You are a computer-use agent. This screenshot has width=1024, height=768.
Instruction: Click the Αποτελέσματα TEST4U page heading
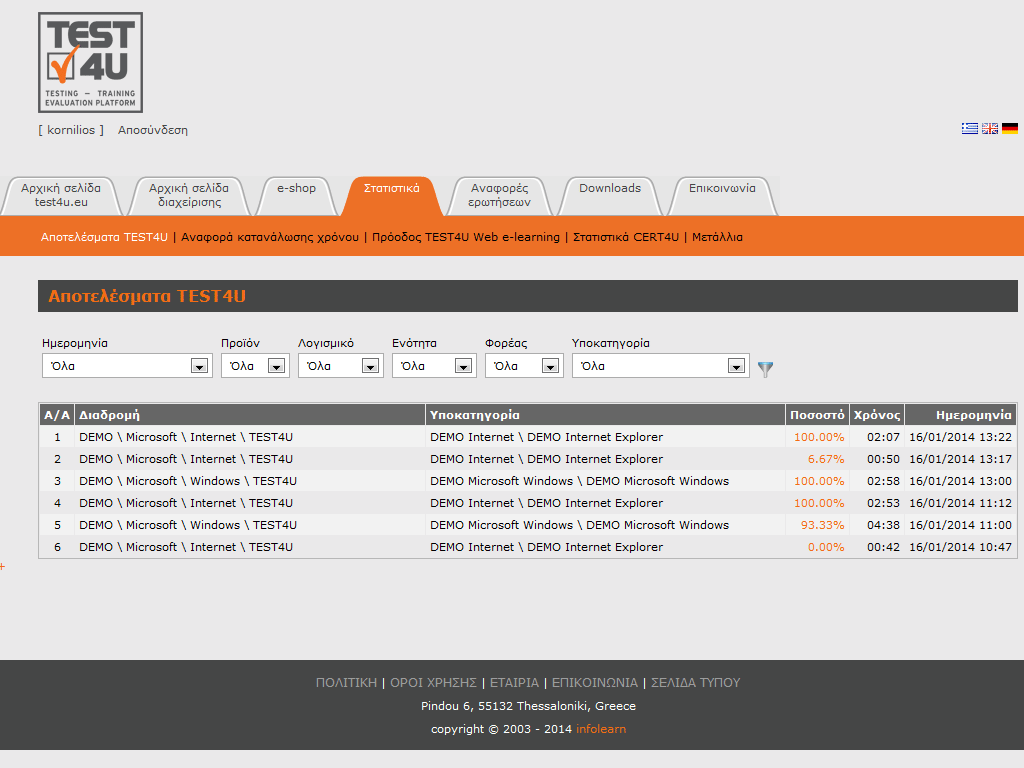(x=147, y=296)
